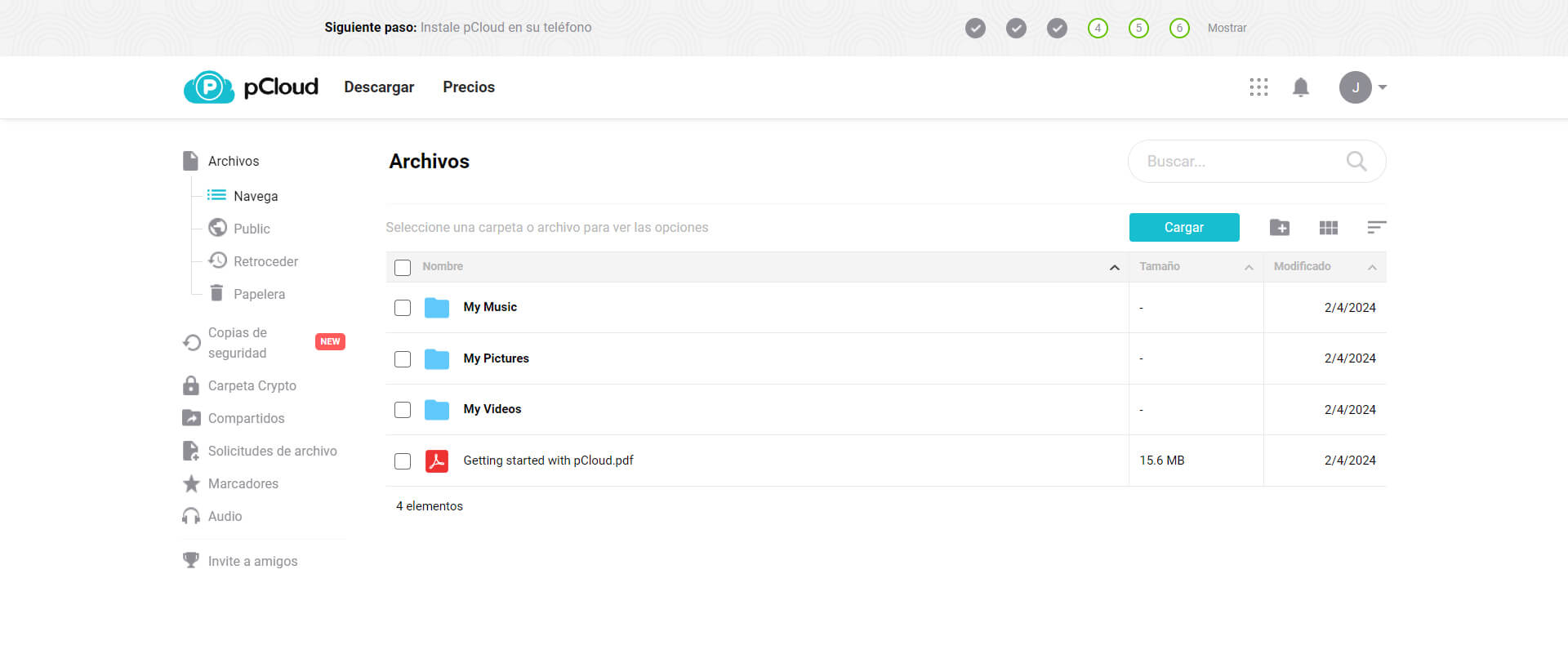Open the sort options icon

[1377, 227]
